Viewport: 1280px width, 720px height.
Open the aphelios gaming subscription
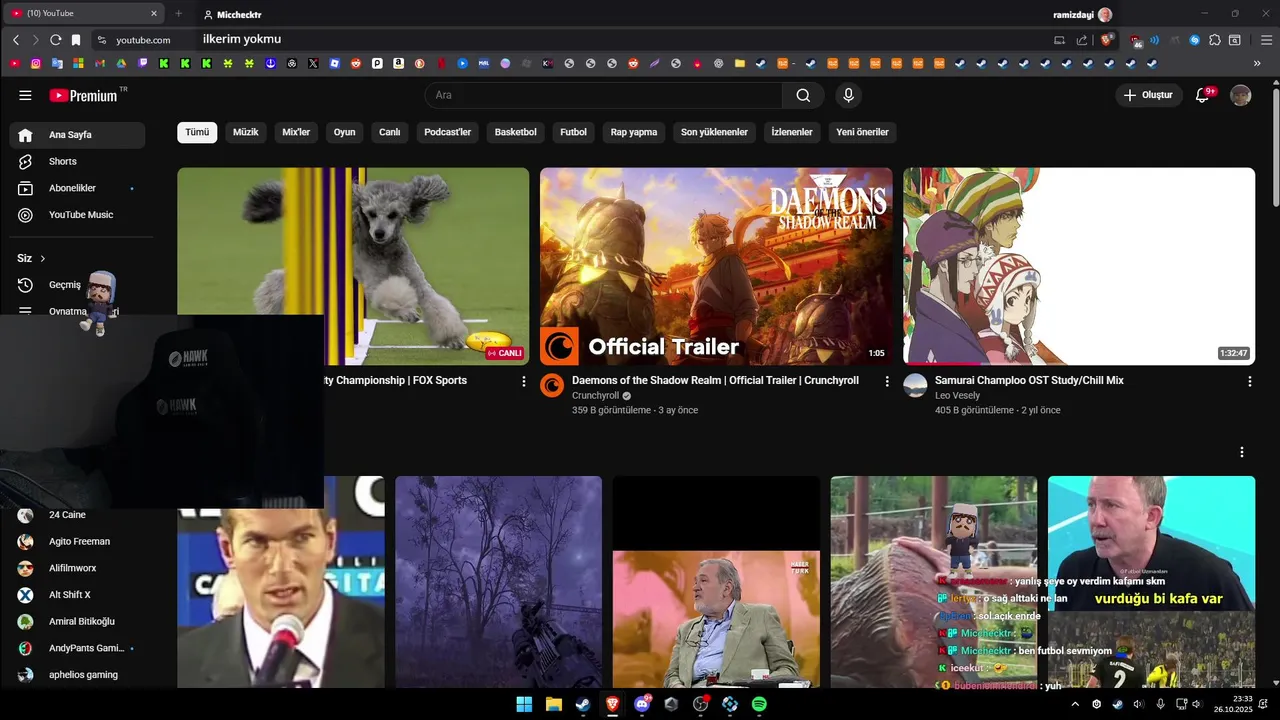(77, 675)
